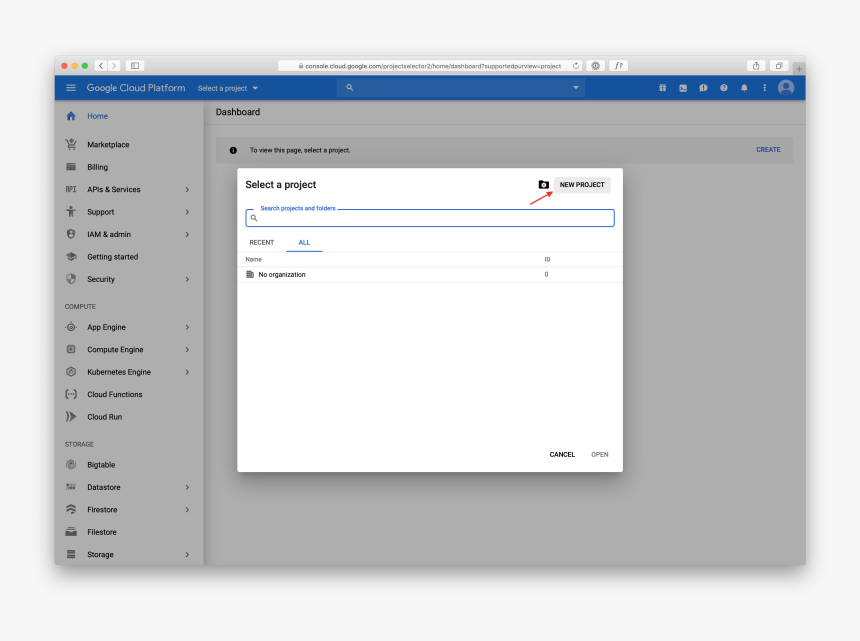Toggle the Safari sidebar button

[135, 66]
